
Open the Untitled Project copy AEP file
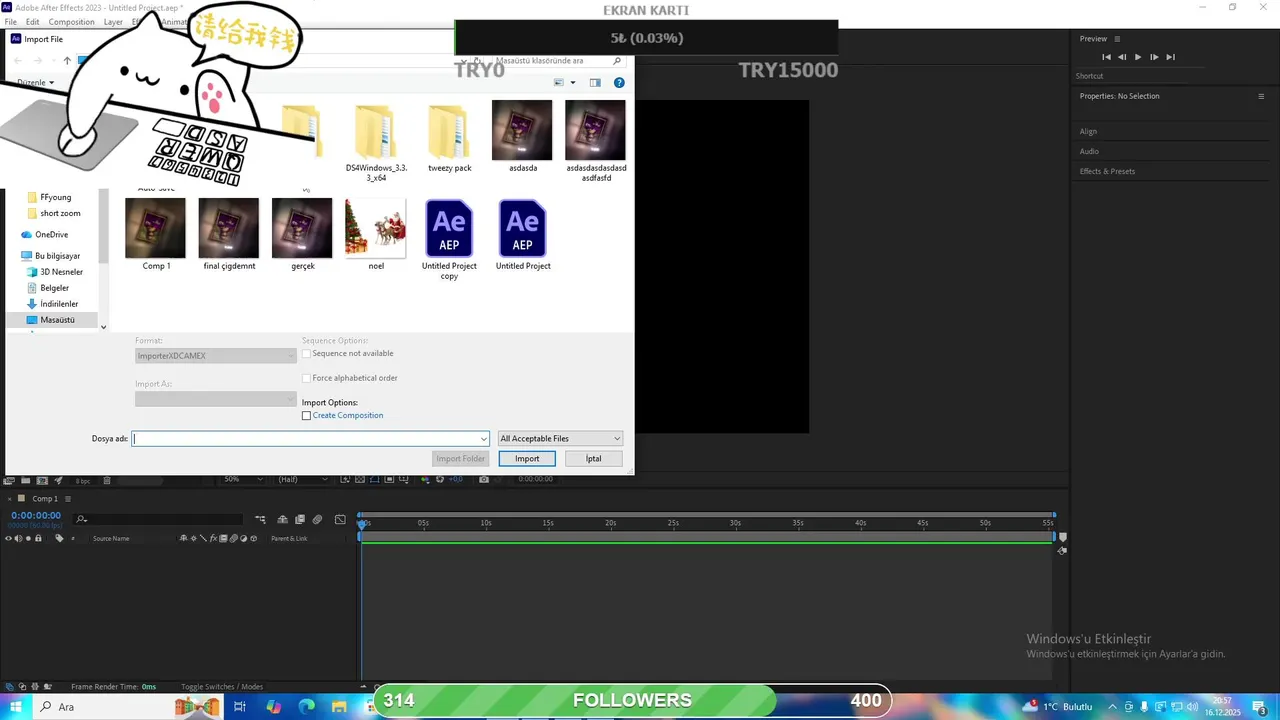tap(449, 239)
